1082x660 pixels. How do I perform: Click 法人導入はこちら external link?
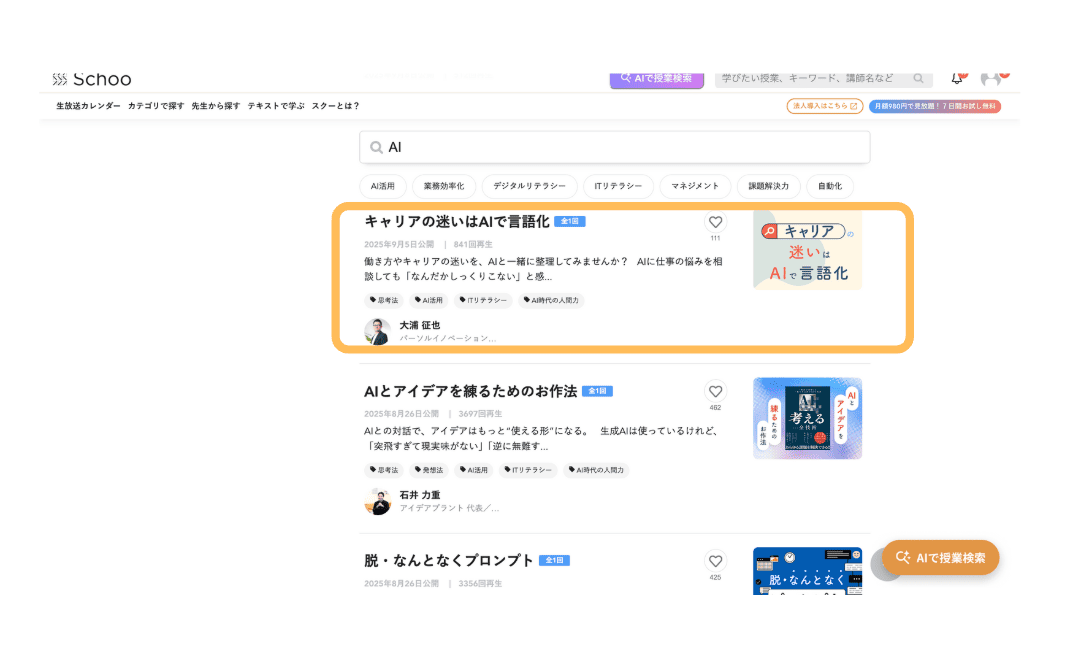coord(824,106)
